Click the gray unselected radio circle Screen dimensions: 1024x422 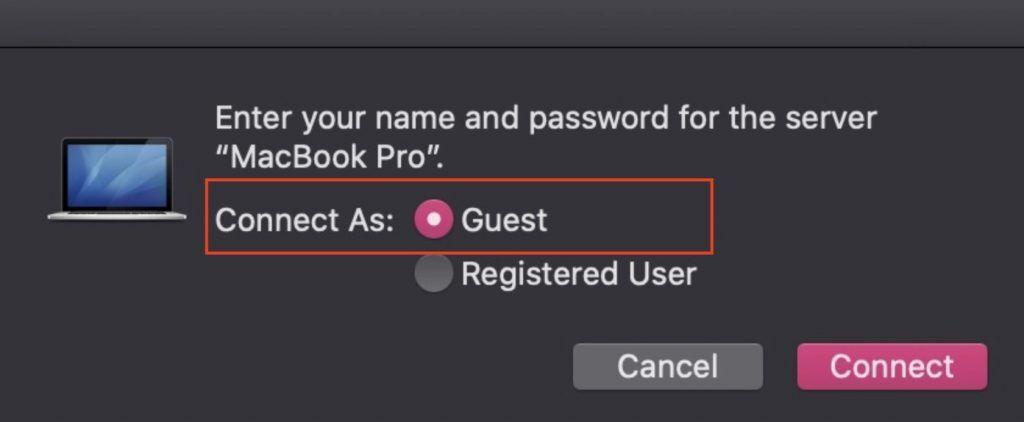point(433,273)
